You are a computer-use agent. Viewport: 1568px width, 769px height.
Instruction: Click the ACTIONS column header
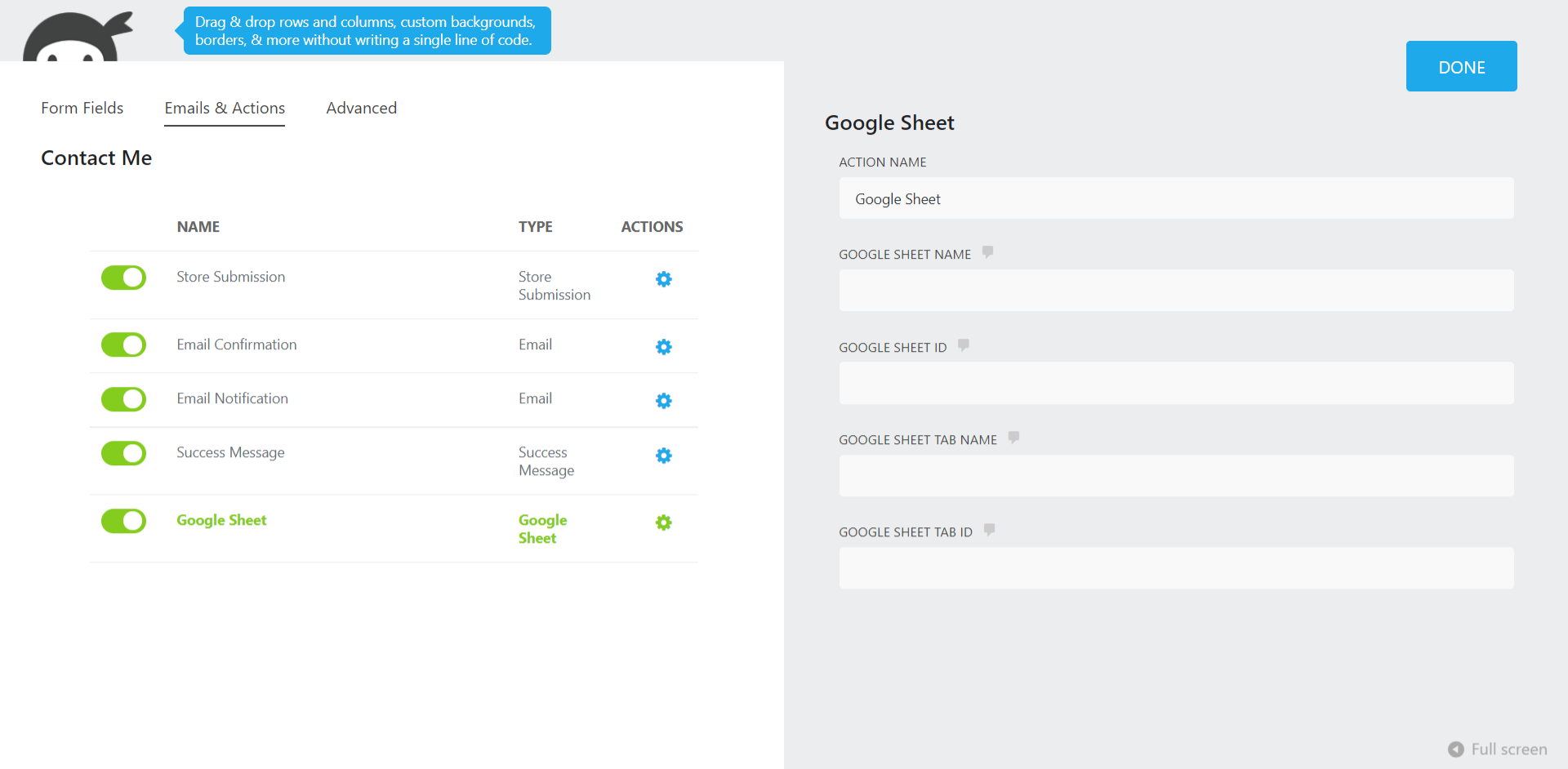652,227
